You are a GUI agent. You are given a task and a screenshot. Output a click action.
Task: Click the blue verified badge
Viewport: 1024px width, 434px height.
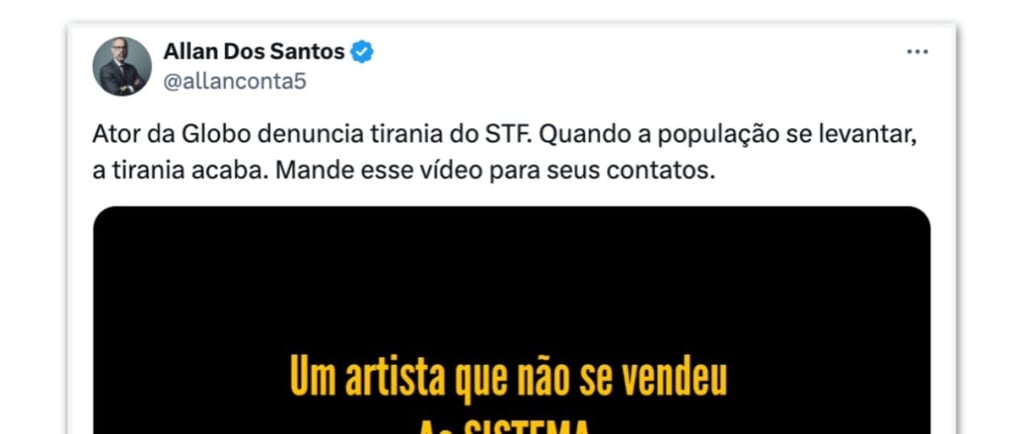pyautogui.click(x=362, y=52)
